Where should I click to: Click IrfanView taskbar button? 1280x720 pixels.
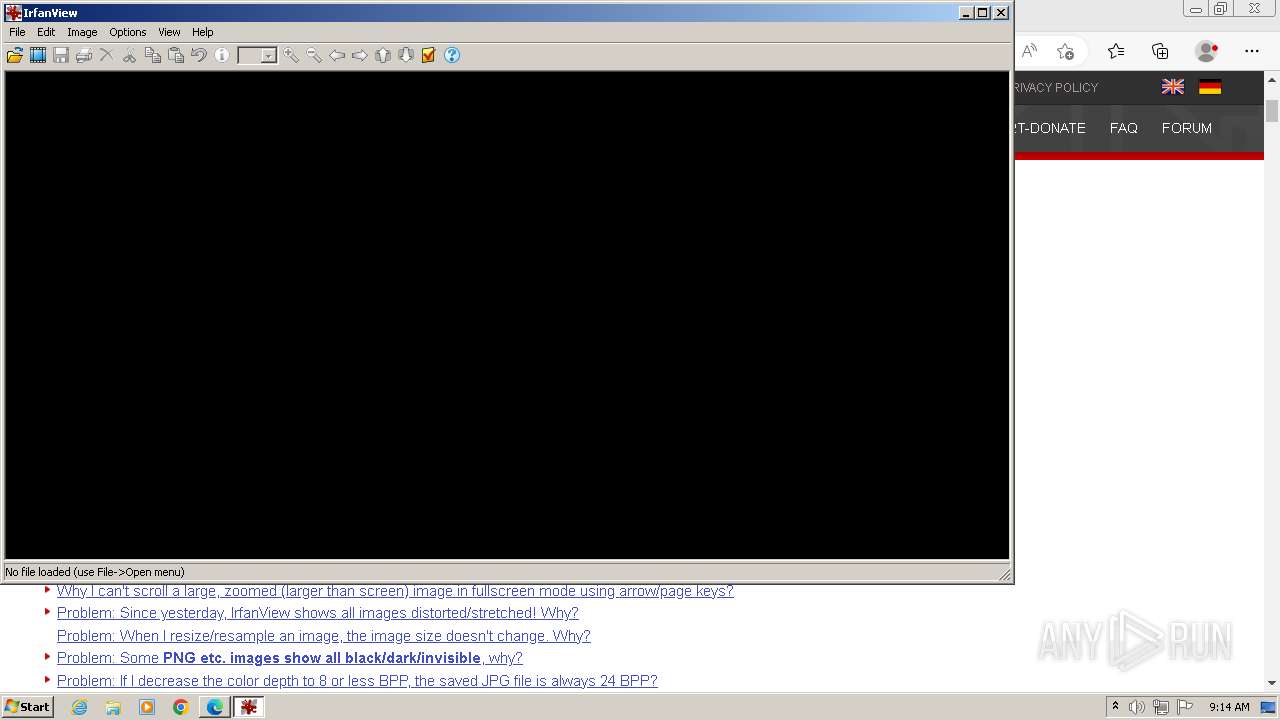[249, 707]
